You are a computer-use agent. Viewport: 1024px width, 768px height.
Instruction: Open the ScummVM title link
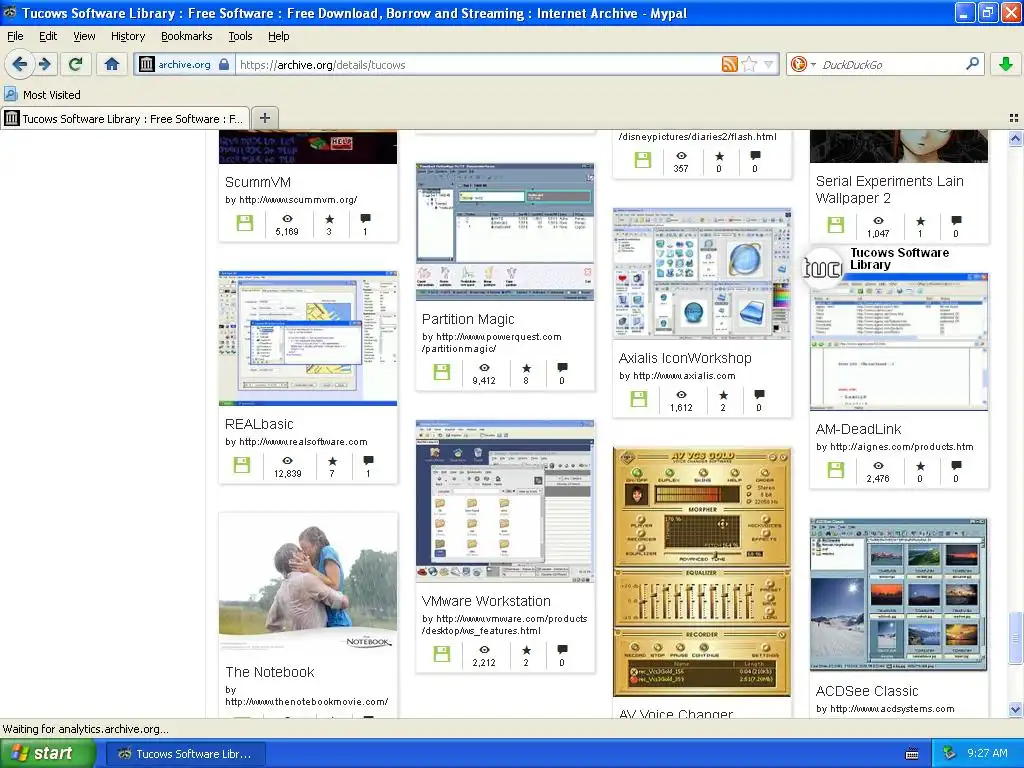click(x=258, y=182)
